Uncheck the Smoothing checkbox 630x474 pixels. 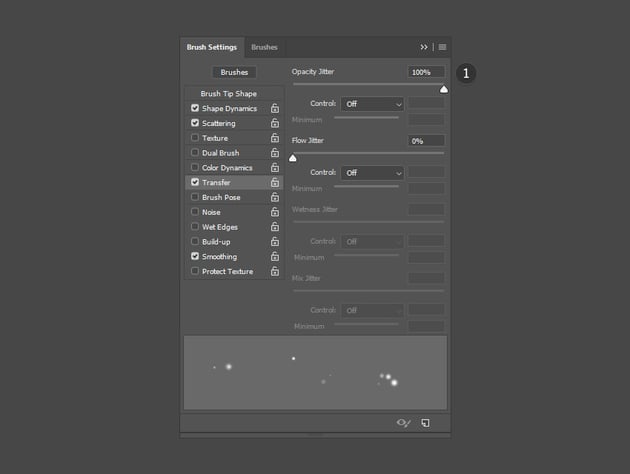(x=195, y=256)
